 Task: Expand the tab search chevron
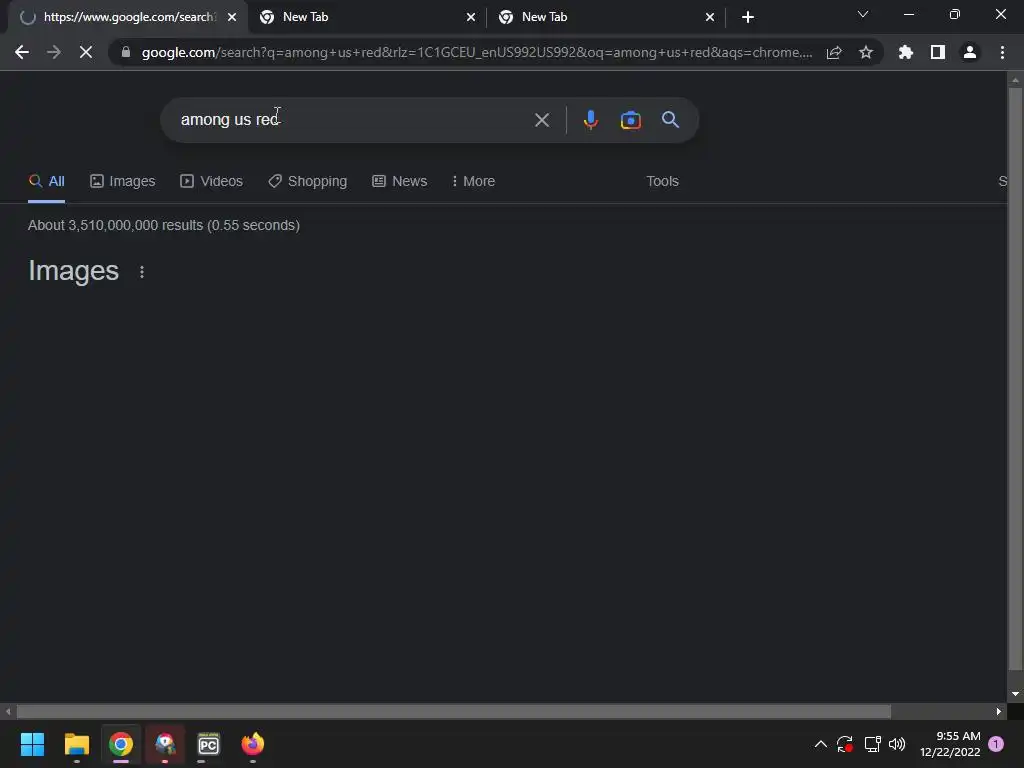(x=863, y=14)
